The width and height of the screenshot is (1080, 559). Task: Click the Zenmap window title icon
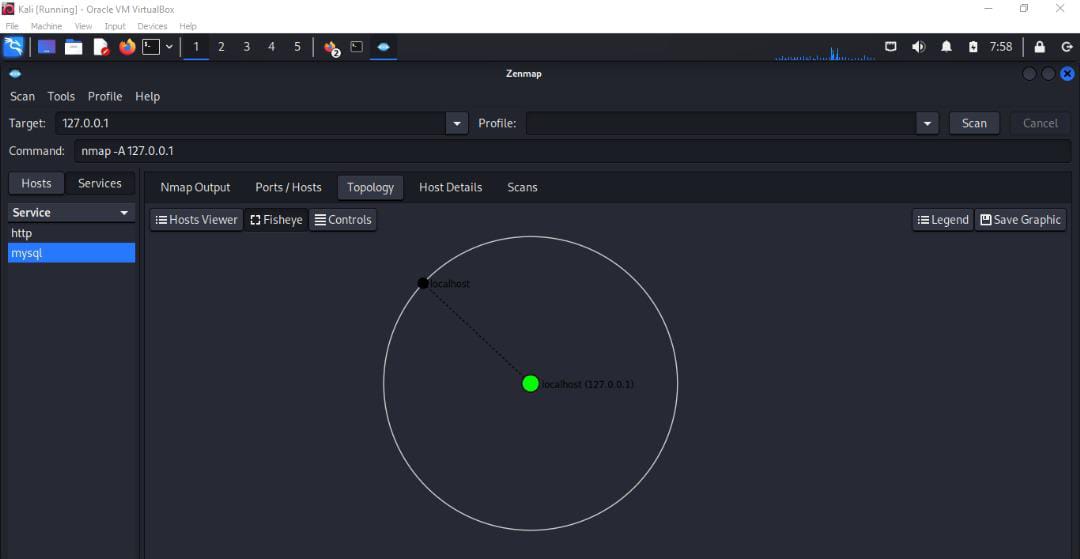pyautogui.click(x=15, y=74)
